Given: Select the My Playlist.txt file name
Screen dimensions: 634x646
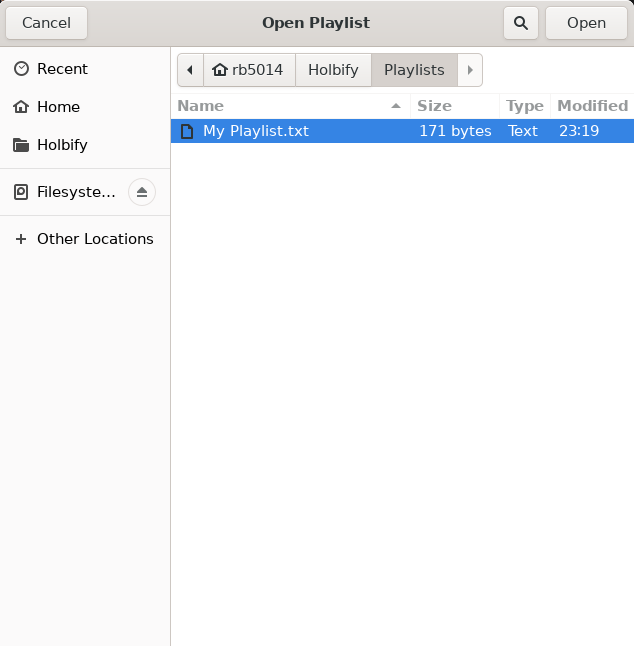Looking at the screenshot, I should click(256, 131).
